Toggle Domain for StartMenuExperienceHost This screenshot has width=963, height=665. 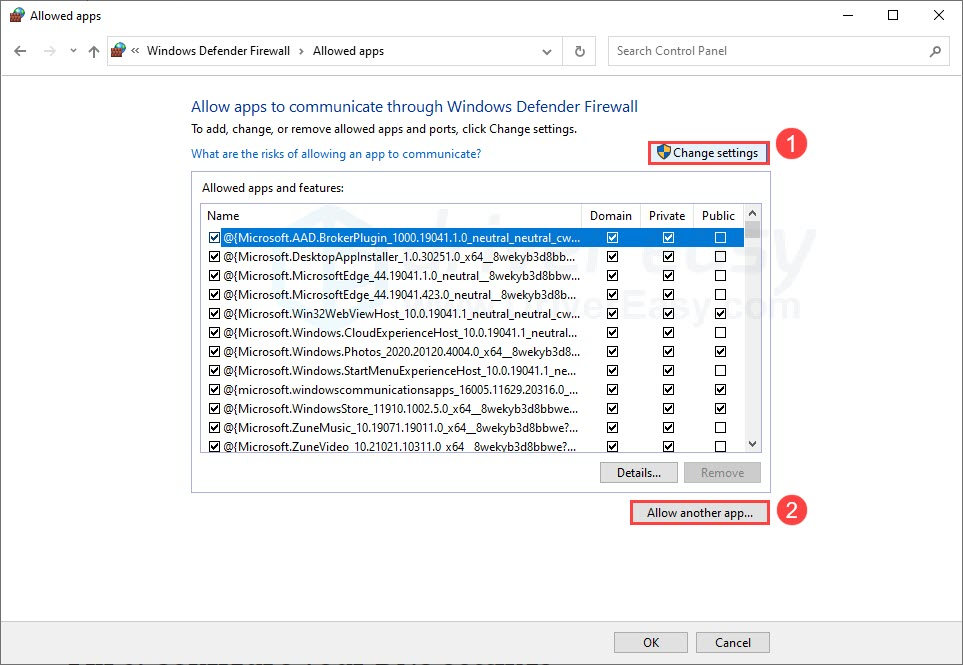612,371
